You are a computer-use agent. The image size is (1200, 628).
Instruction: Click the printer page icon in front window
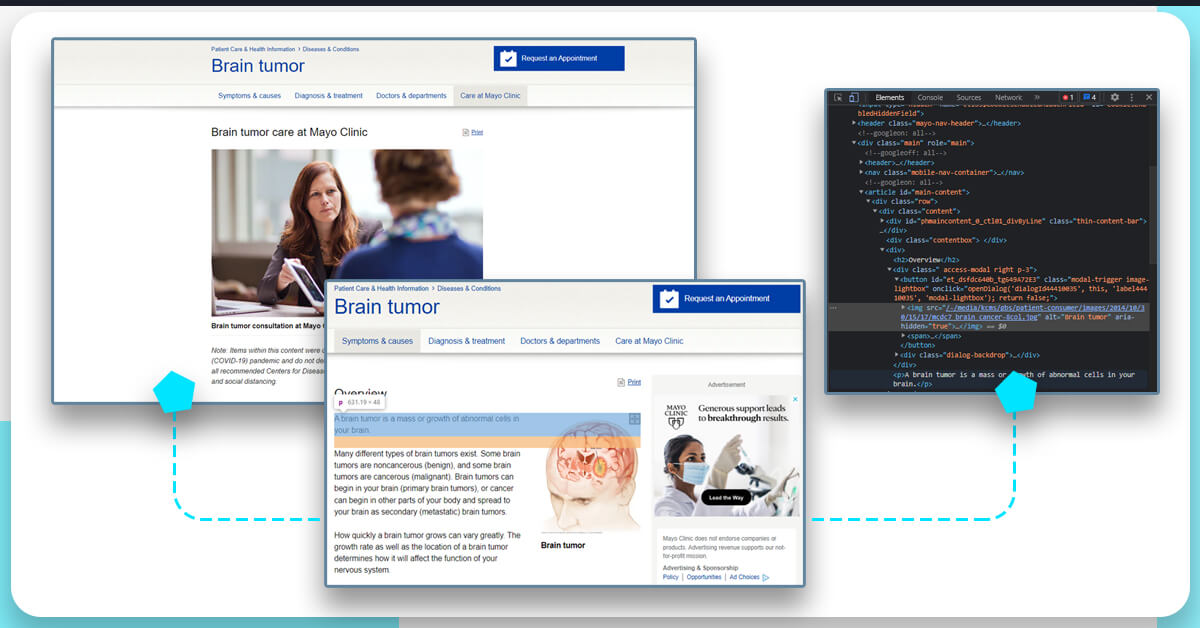pos(621,382)
